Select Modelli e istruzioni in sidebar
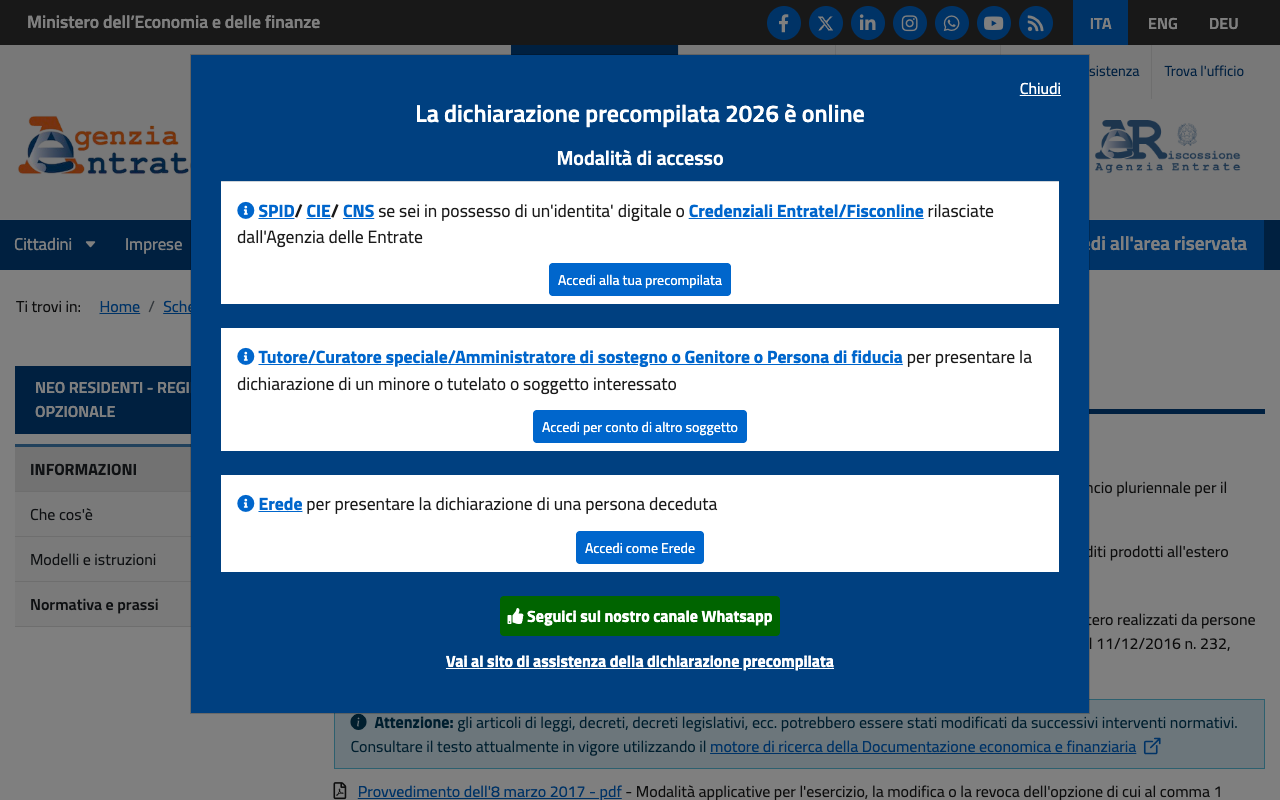 [x=103, y=559]
